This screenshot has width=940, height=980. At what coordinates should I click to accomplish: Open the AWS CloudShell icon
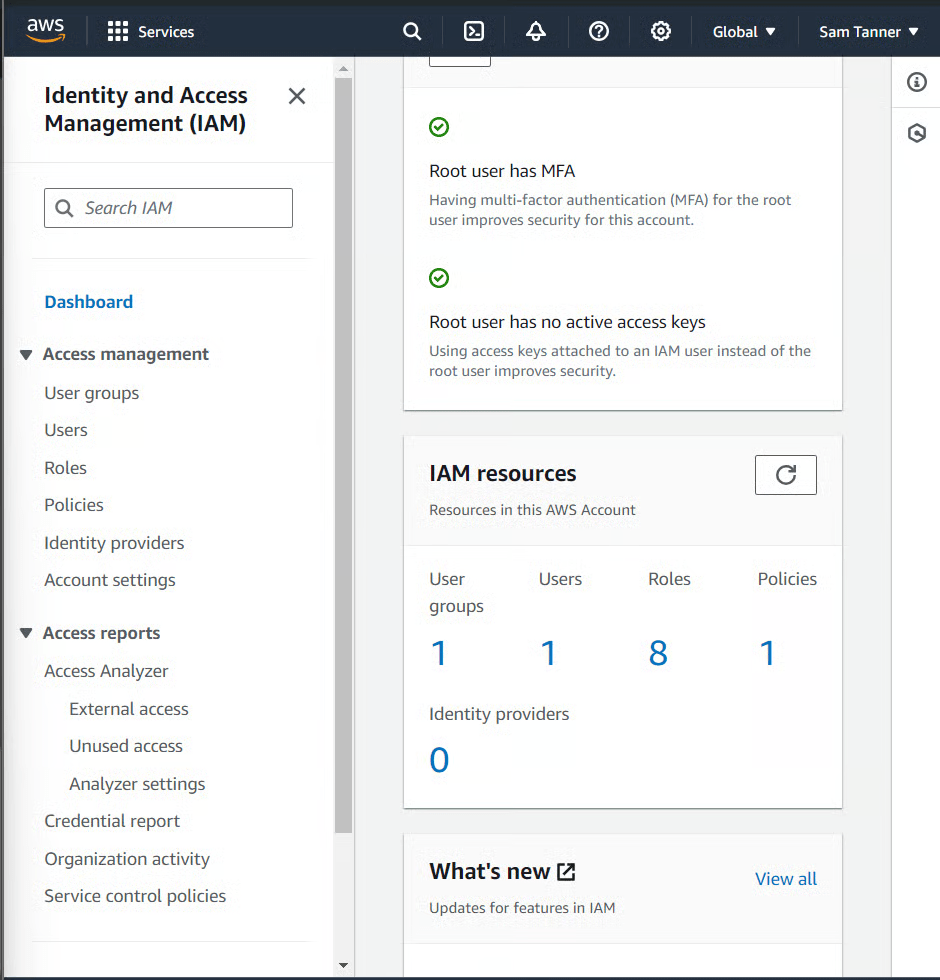pos(474,31)
